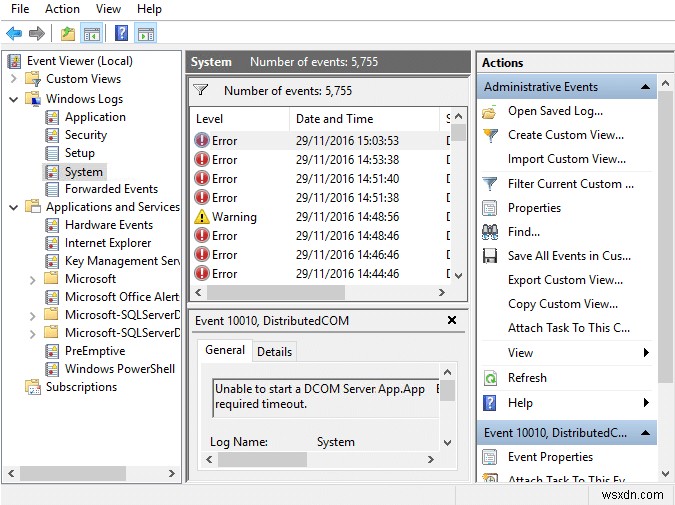The height and width of the screenshot is (505, 675).
Task: Expand the Microsoft folder node
Action: coord(33,279)
